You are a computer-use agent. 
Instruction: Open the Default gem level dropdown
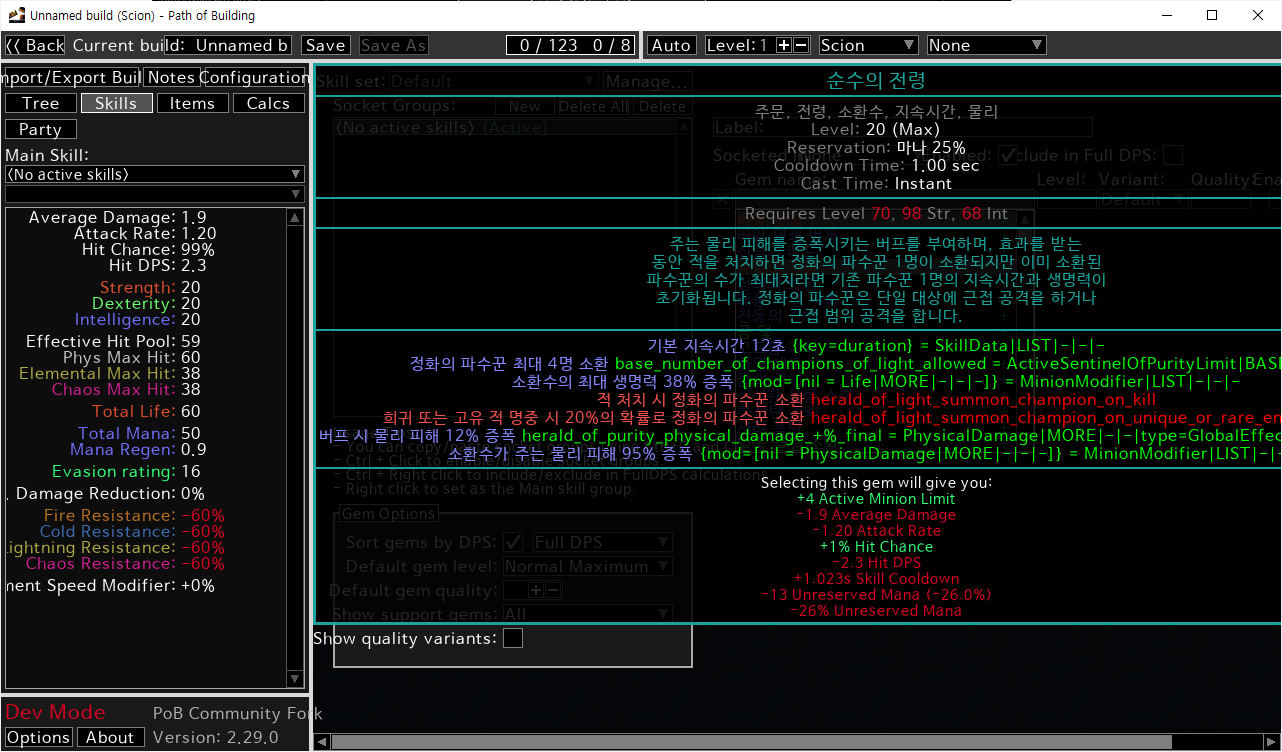[x=587, y=566]
